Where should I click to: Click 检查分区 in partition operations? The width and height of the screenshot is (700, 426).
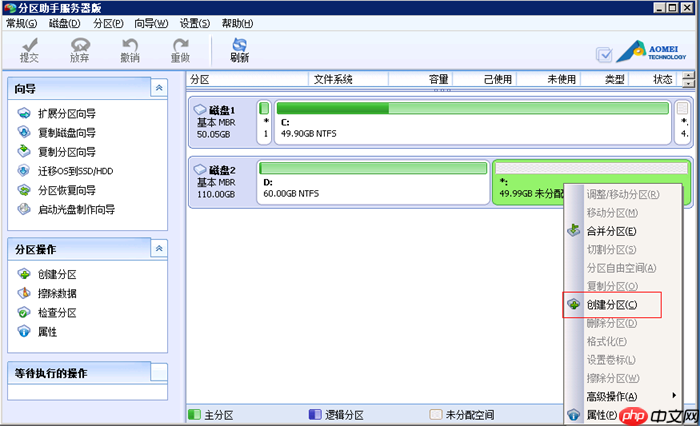point(57,312)
